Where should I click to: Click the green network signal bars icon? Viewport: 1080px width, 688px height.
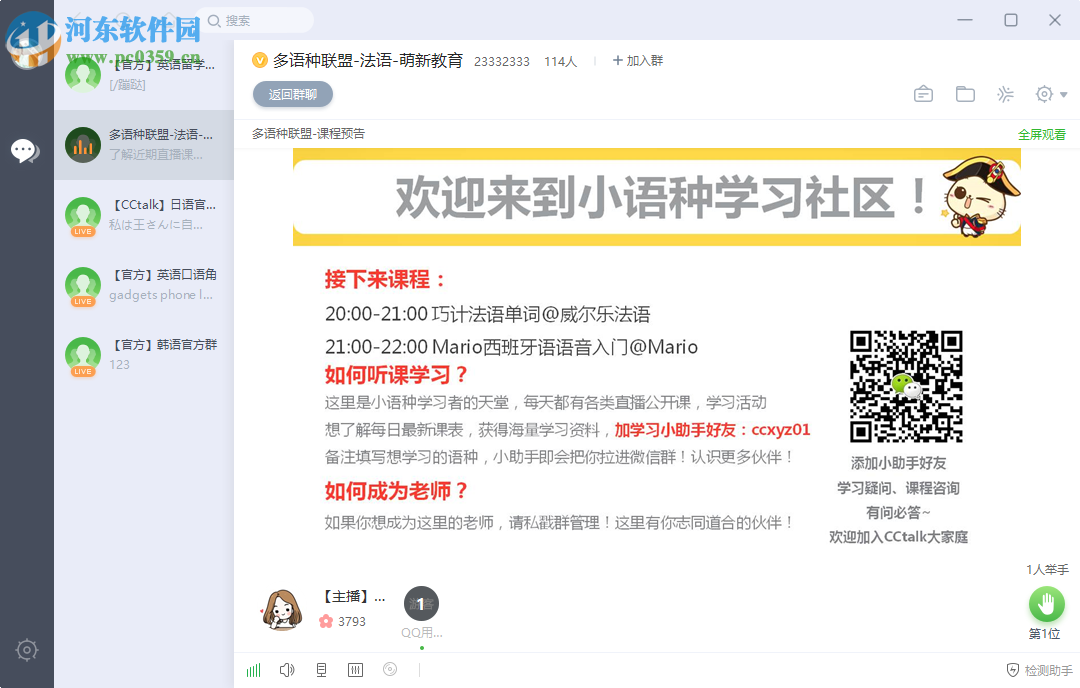(x=254, y=670)
